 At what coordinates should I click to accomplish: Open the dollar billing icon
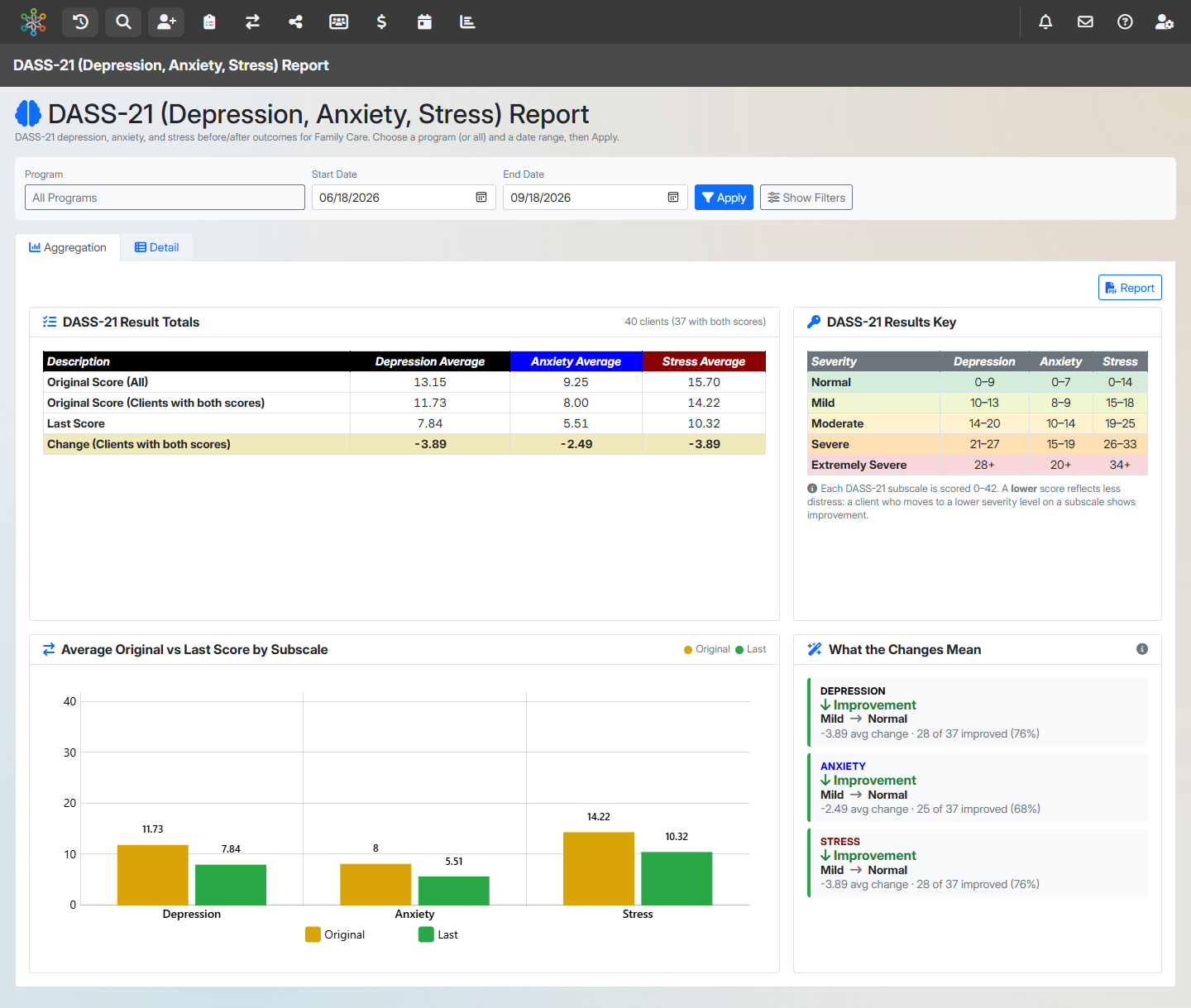pos(381,22)
